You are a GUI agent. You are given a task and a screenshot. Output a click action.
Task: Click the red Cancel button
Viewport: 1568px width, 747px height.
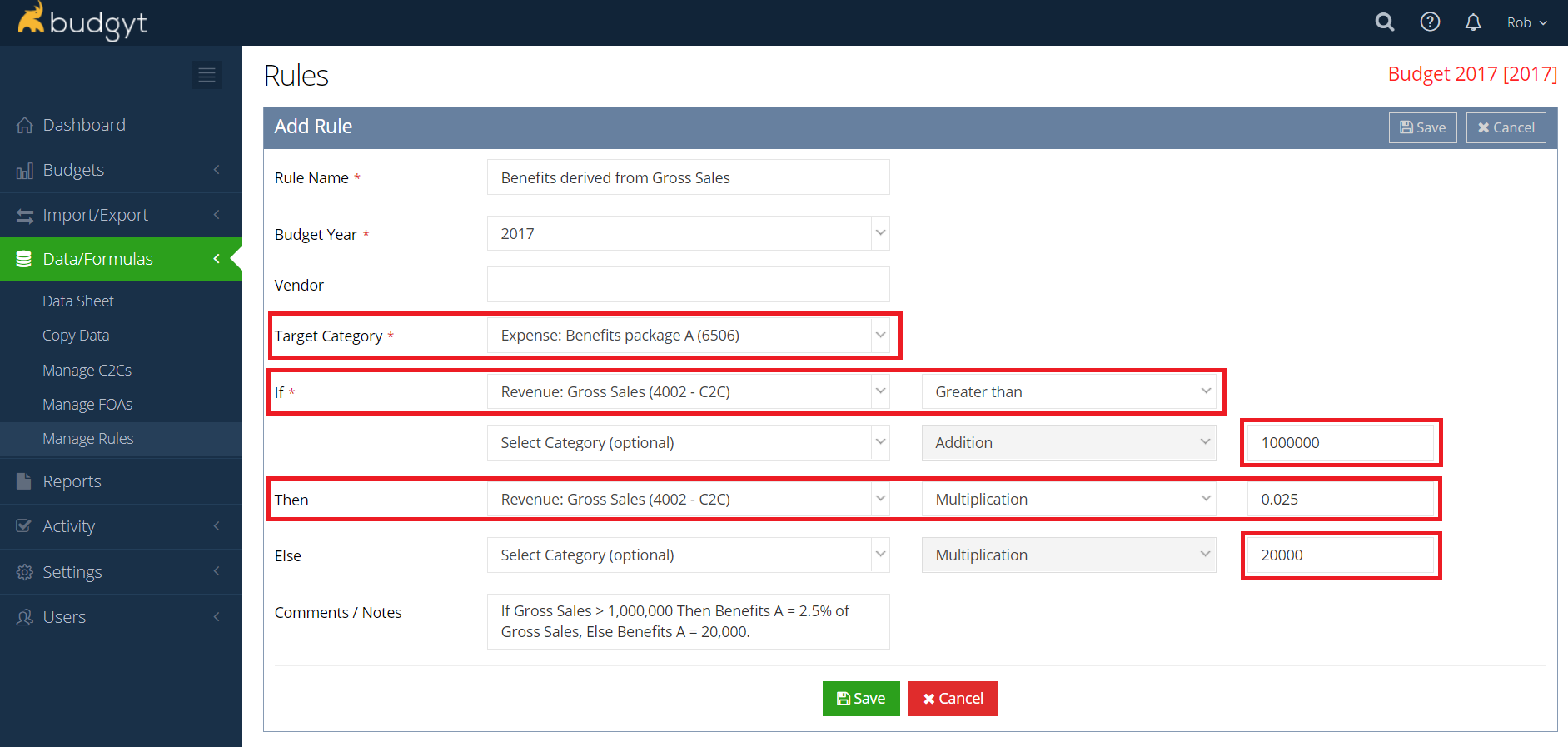[953, 699]
